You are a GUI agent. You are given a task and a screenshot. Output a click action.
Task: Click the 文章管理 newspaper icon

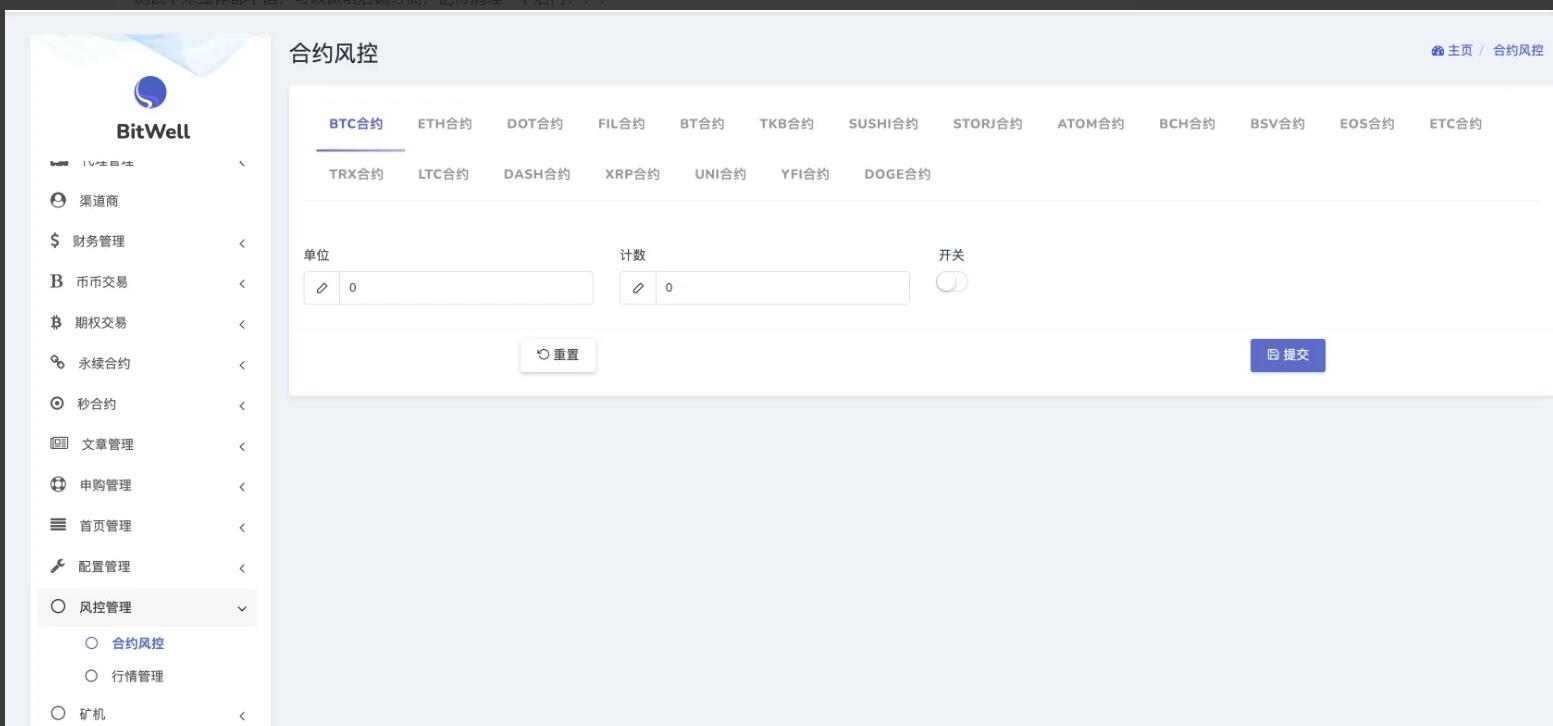pyautogui.click(x=59, y=444)
